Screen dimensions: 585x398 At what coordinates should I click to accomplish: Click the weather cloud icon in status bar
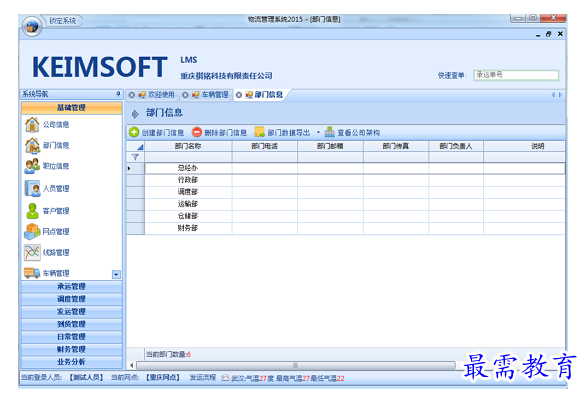coord(225,378)
